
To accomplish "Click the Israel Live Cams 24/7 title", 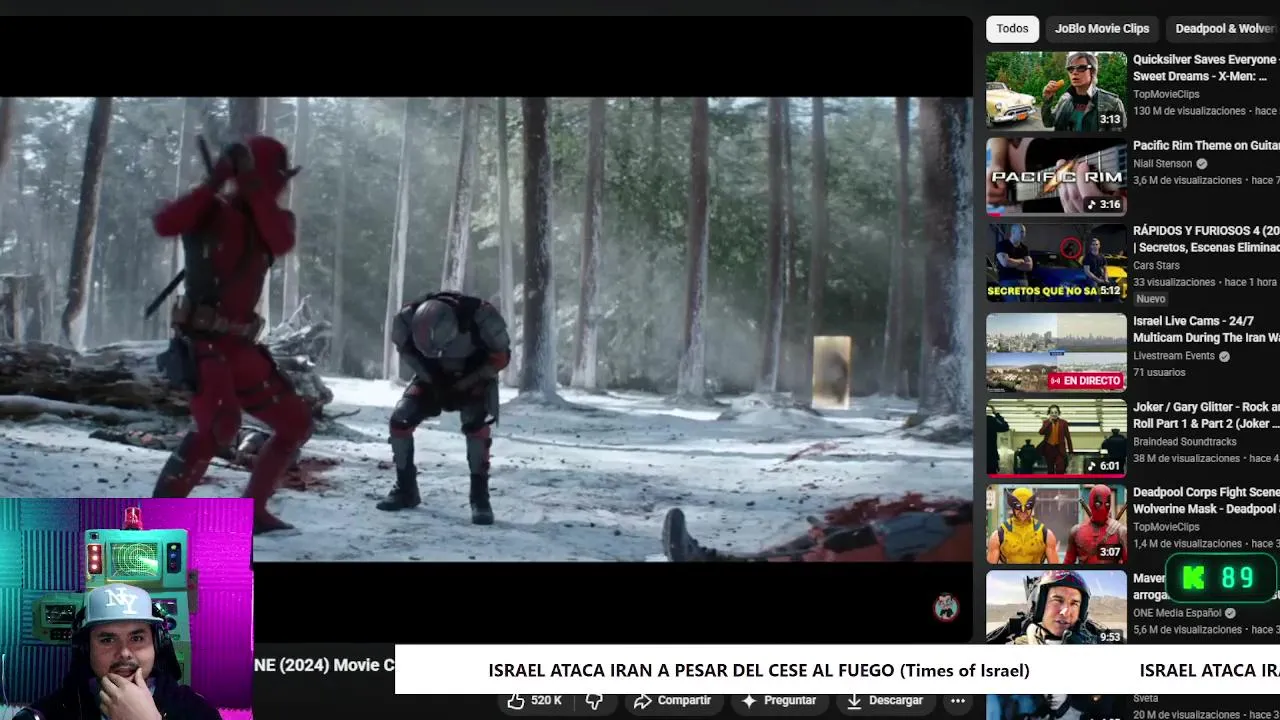I will pyautogui.click(x=1206, y=330).
